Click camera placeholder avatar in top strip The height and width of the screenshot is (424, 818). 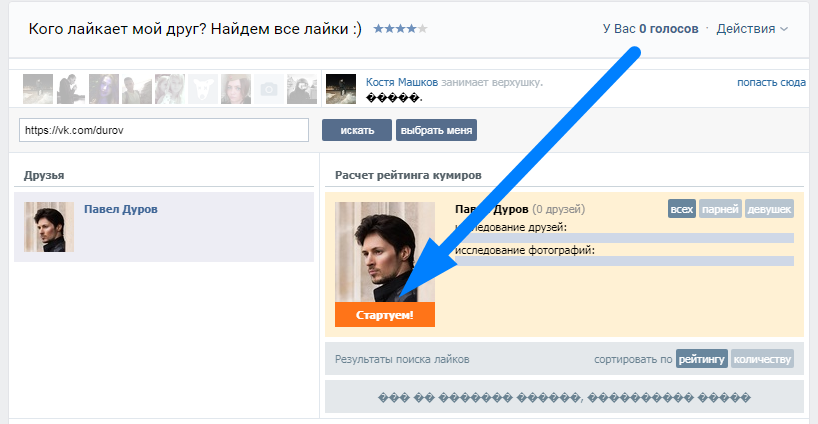click(x=269, y=89)
